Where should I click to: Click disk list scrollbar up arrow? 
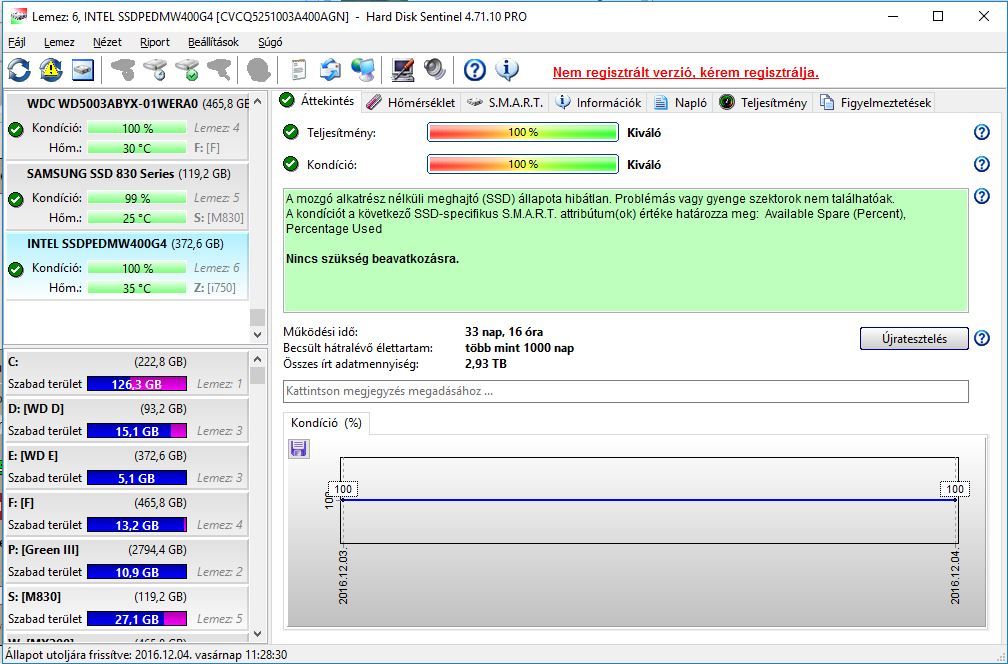[257, 102]
